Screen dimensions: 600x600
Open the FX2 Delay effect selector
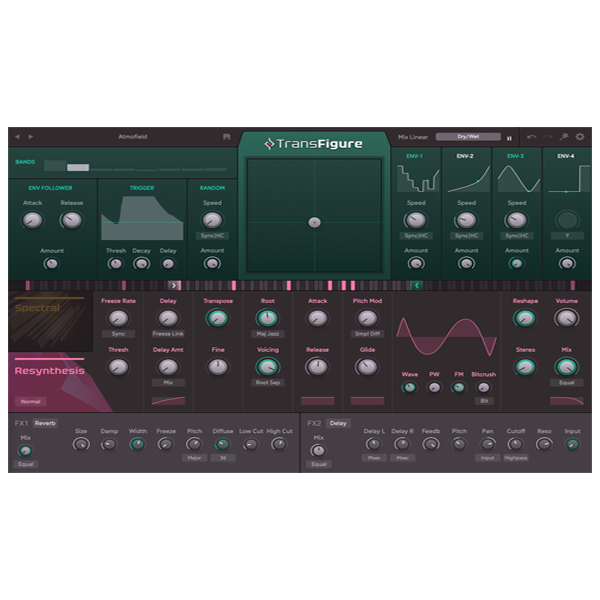pyautogui.click(x=338, y=423)
